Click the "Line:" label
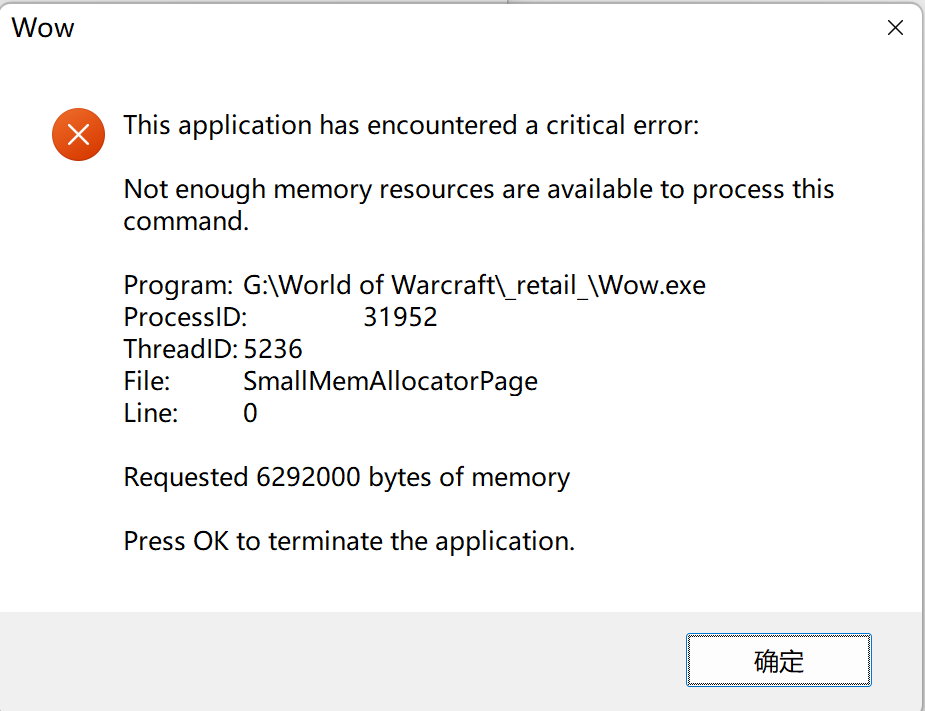 [151, 414]
